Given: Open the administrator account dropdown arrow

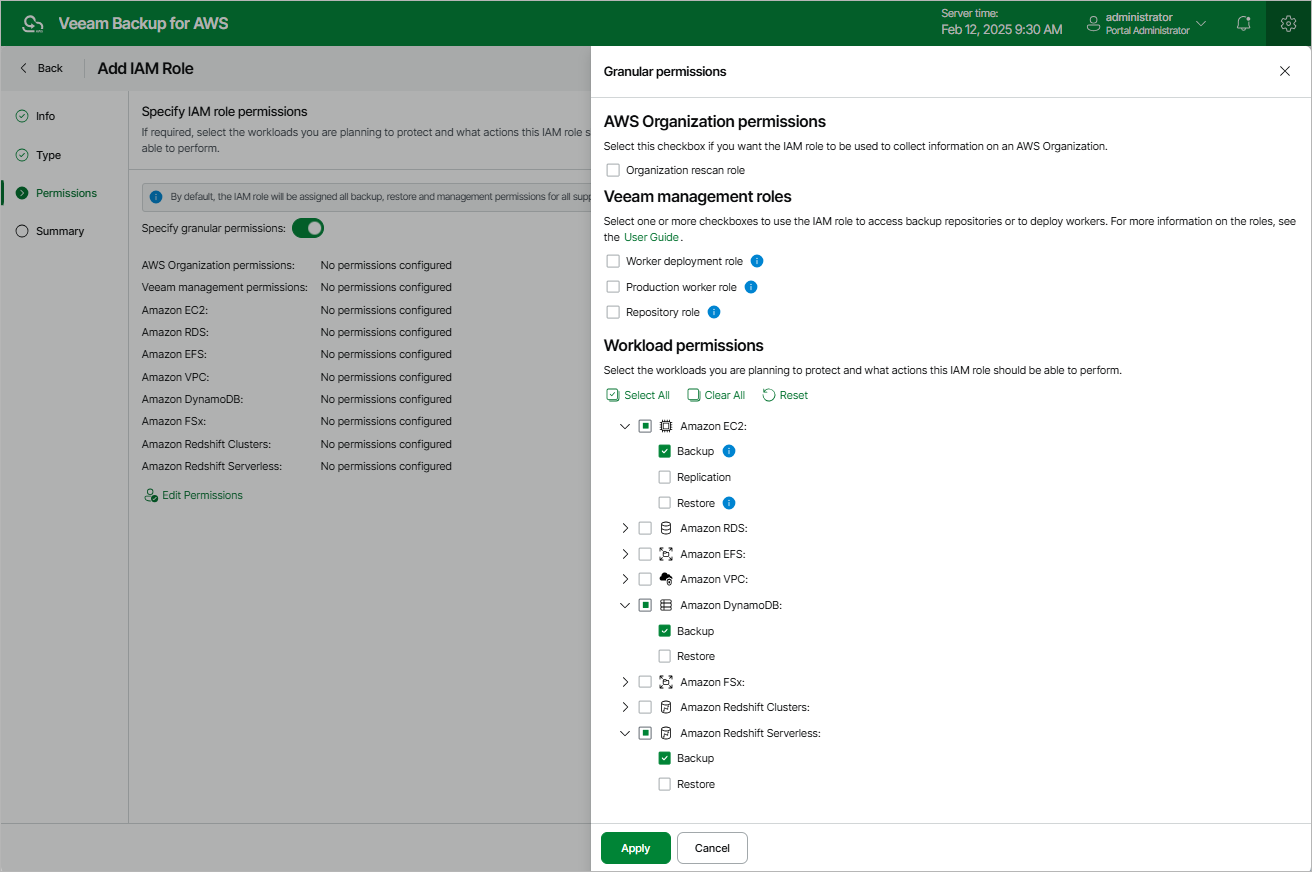Looking at the screenshot, I should point(1201,23).
